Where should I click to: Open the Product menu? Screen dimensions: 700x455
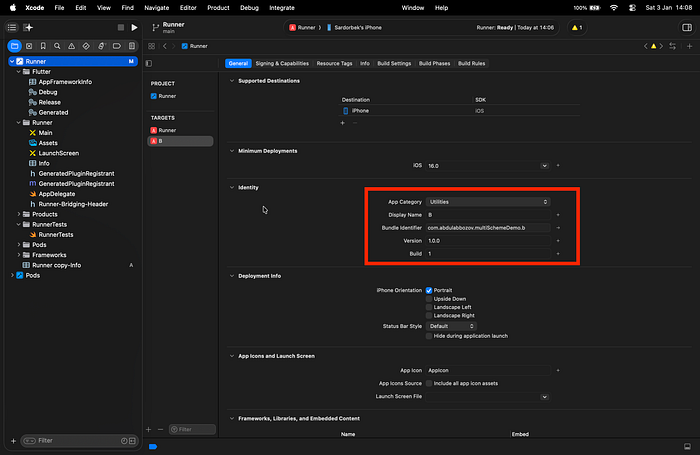coord(218,8)
